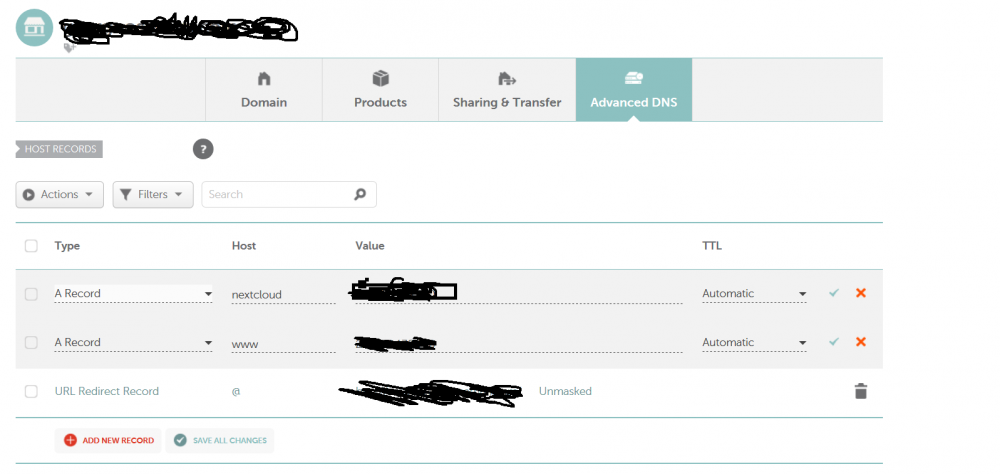Delete URL Redirect Record with trash icon
This screenshot has height=474, width=1000.
pyautogui.click(x=861, y=391)
